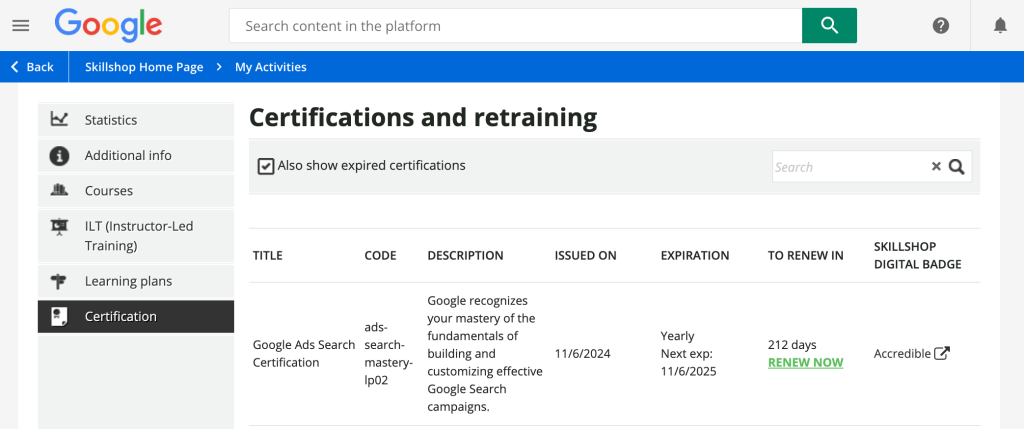Open the Statistics sidebar item
This screenshot has width=1024, height=429.
point(136,119)
